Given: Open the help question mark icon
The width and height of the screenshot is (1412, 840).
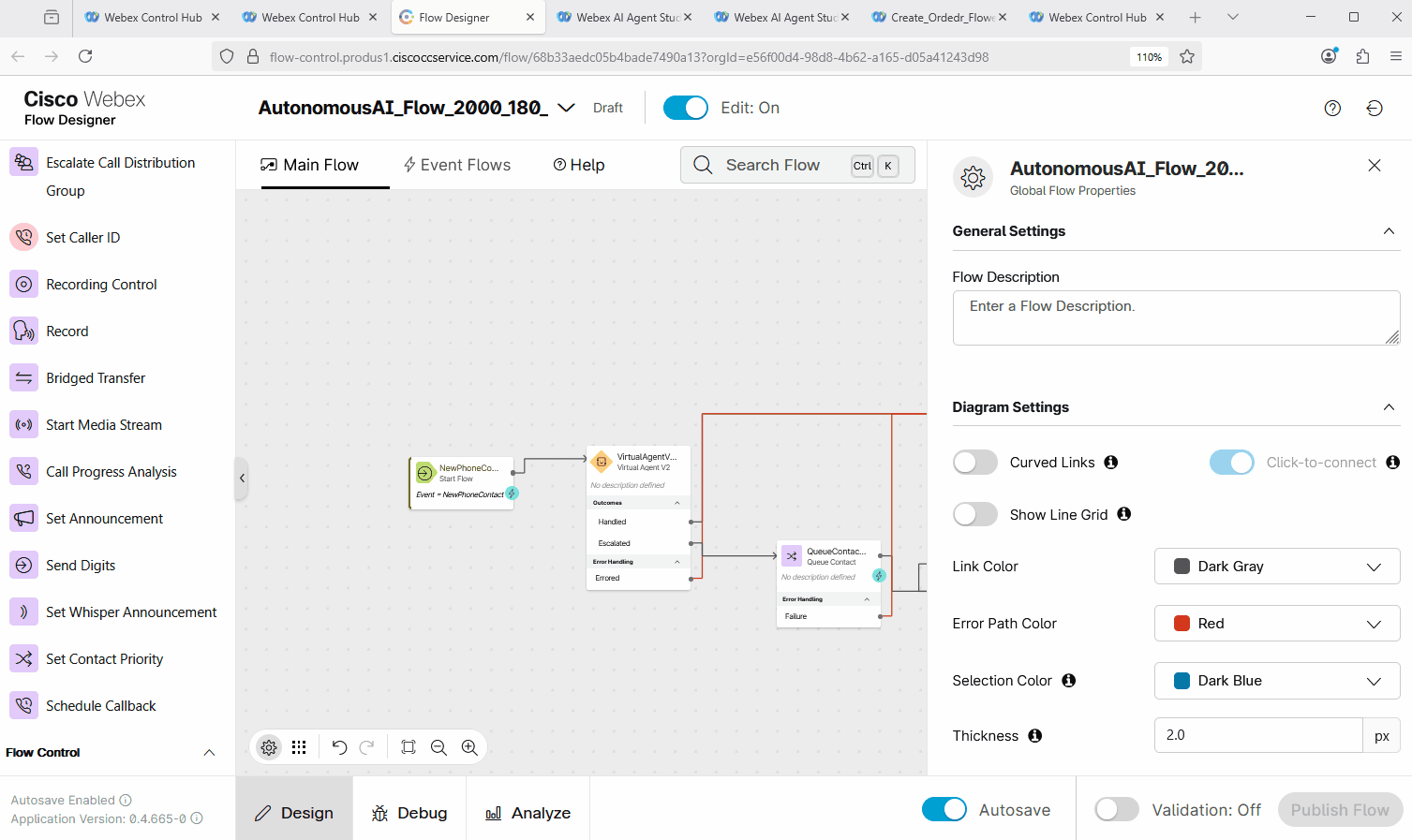Looking at the screenshot, I should (x=1332, y=109).
